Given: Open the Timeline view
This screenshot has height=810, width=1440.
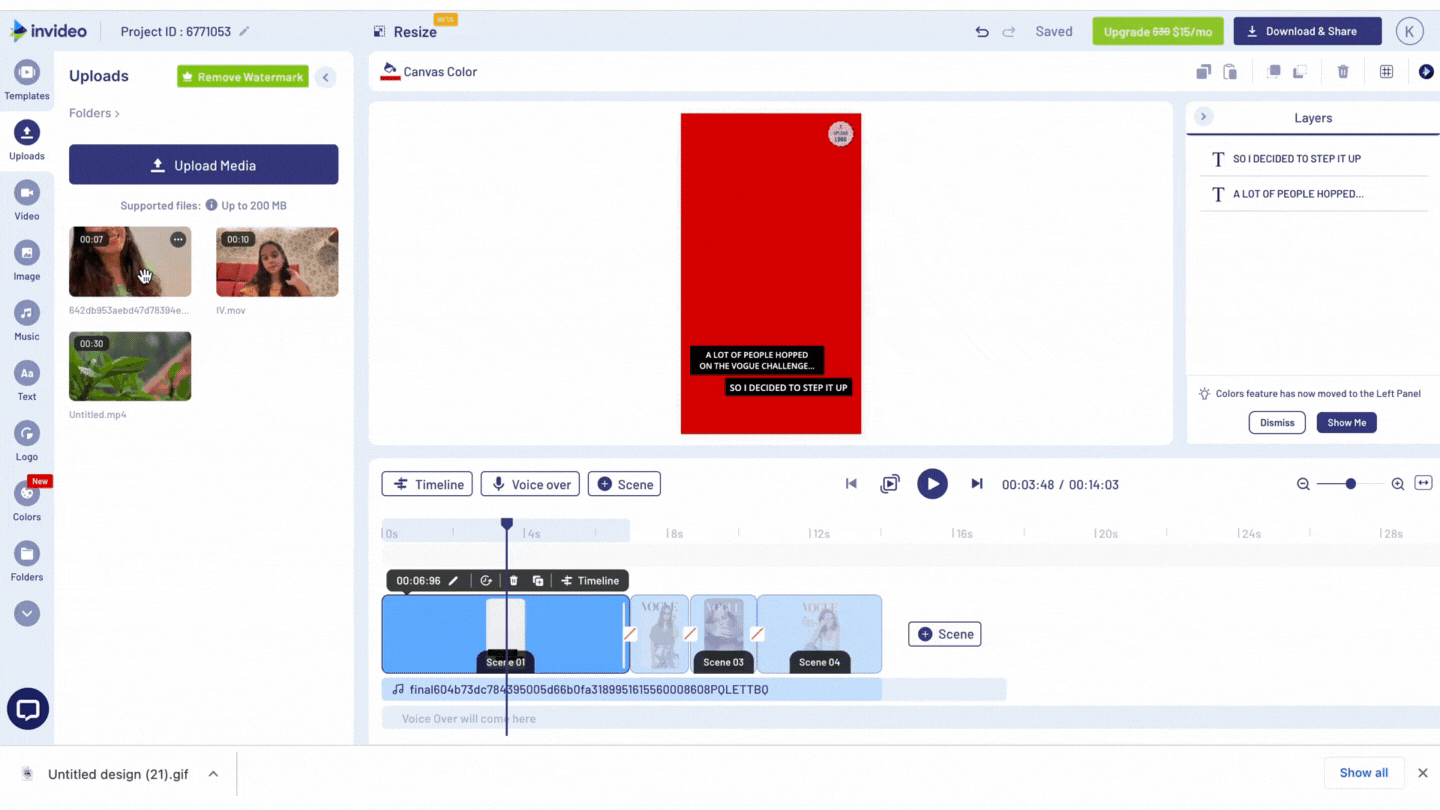Looking at the screenshot, I should 427,483.
